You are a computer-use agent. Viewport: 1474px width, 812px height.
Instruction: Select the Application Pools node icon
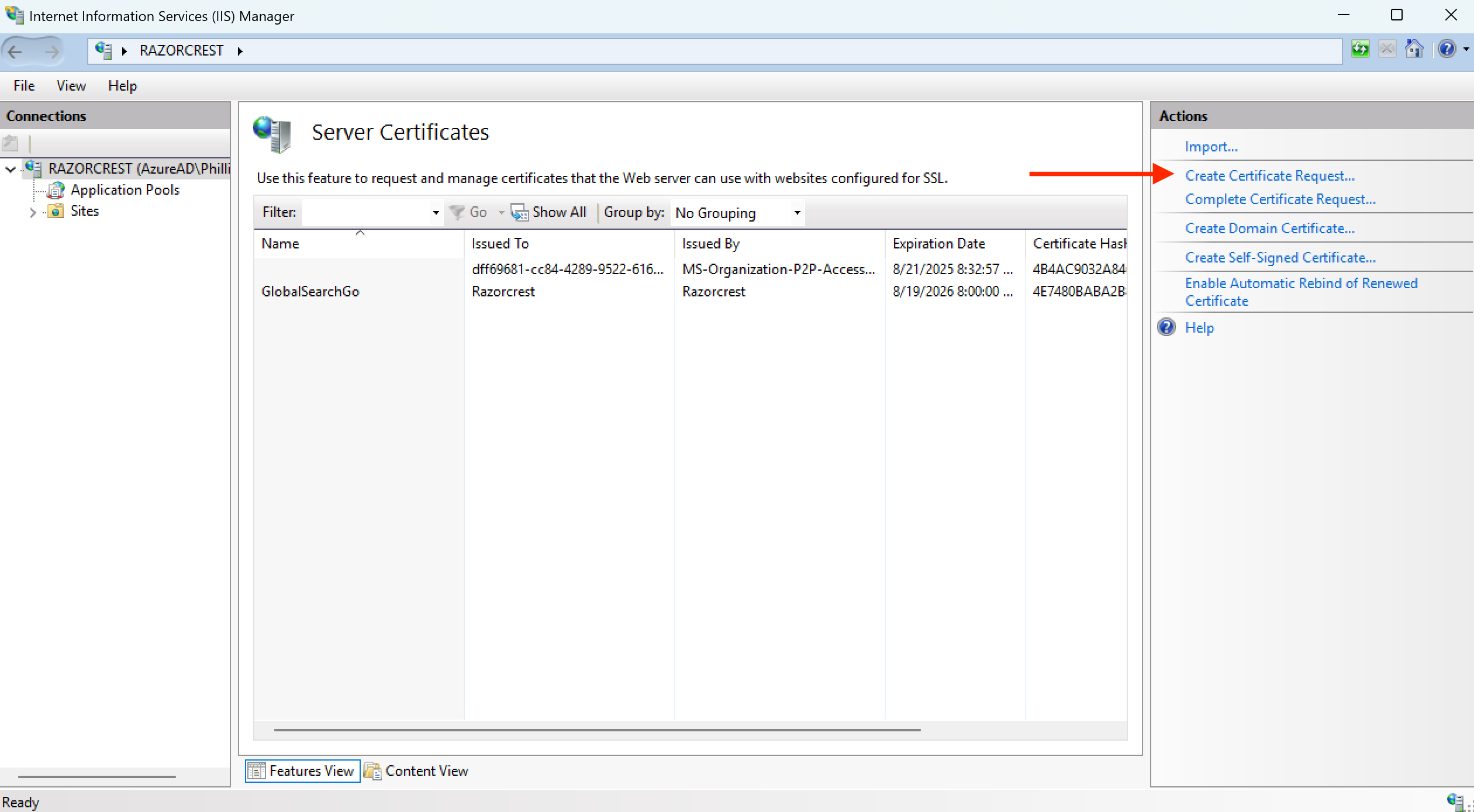pos(56,189)
